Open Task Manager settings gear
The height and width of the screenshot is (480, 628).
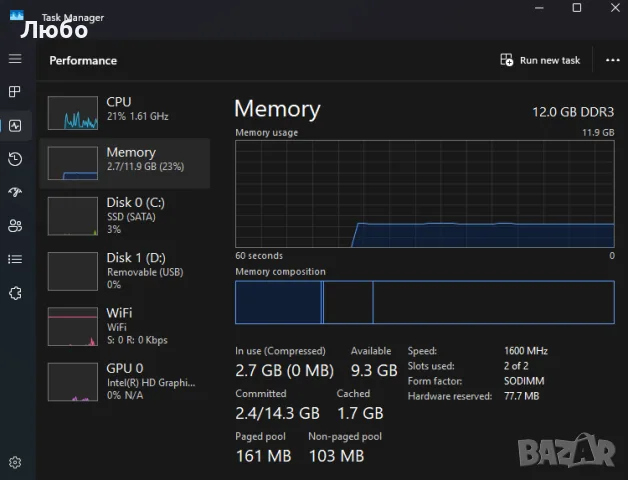pyautogui.click(x=15, y=462)
